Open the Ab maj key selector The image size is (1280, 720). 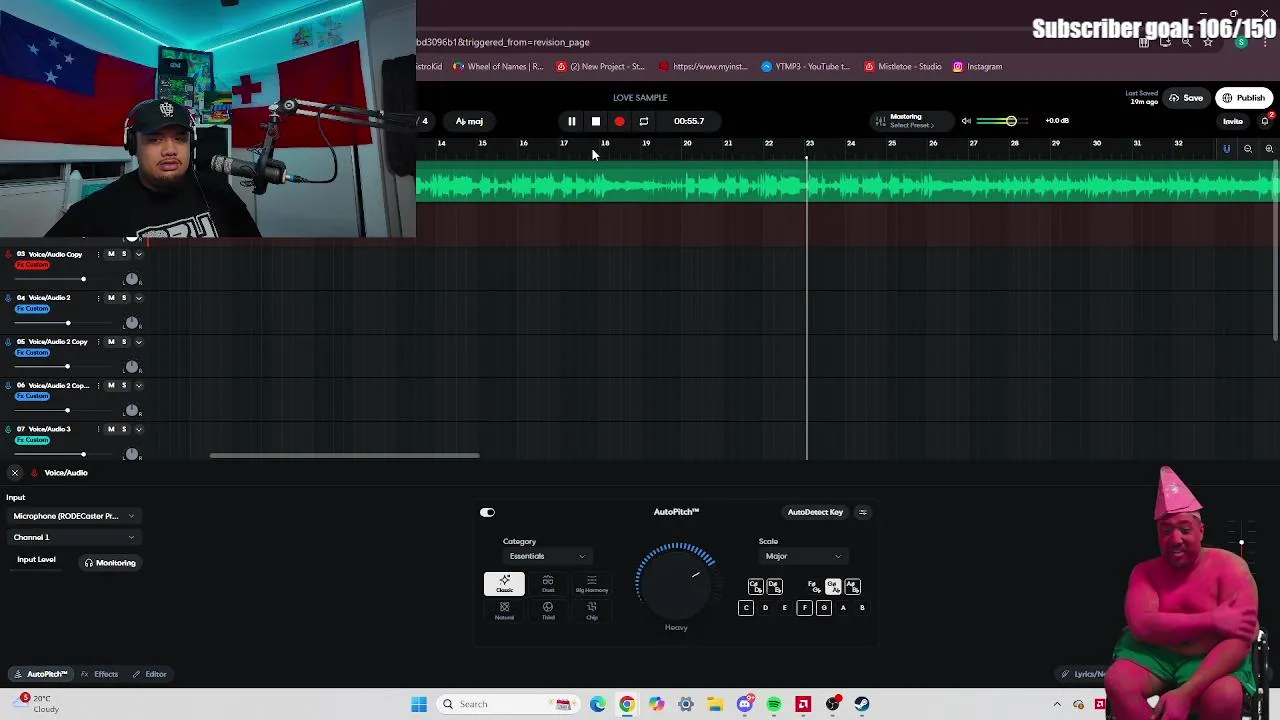point(469,121)
